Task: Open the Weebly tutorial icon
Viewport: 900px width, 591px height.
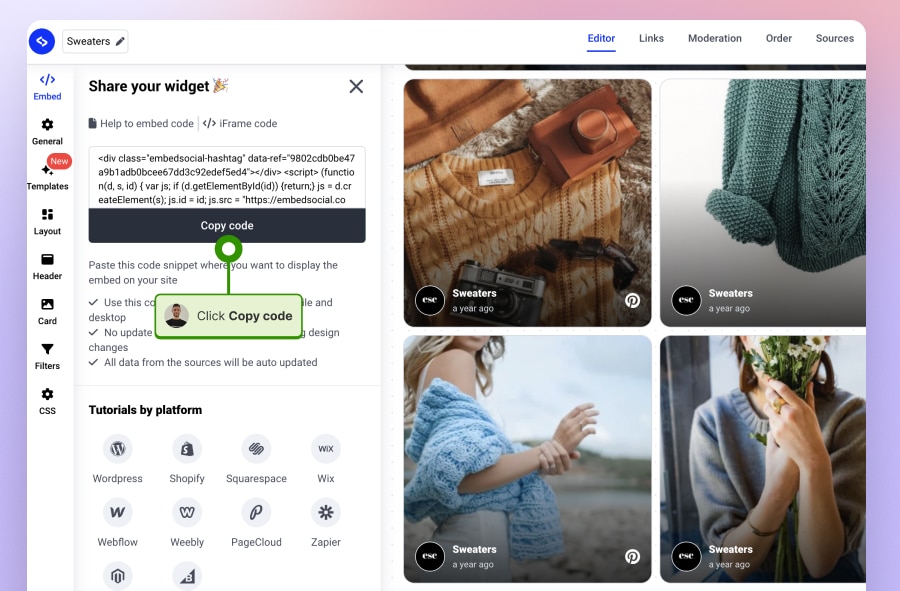Action: pos(187,512)
